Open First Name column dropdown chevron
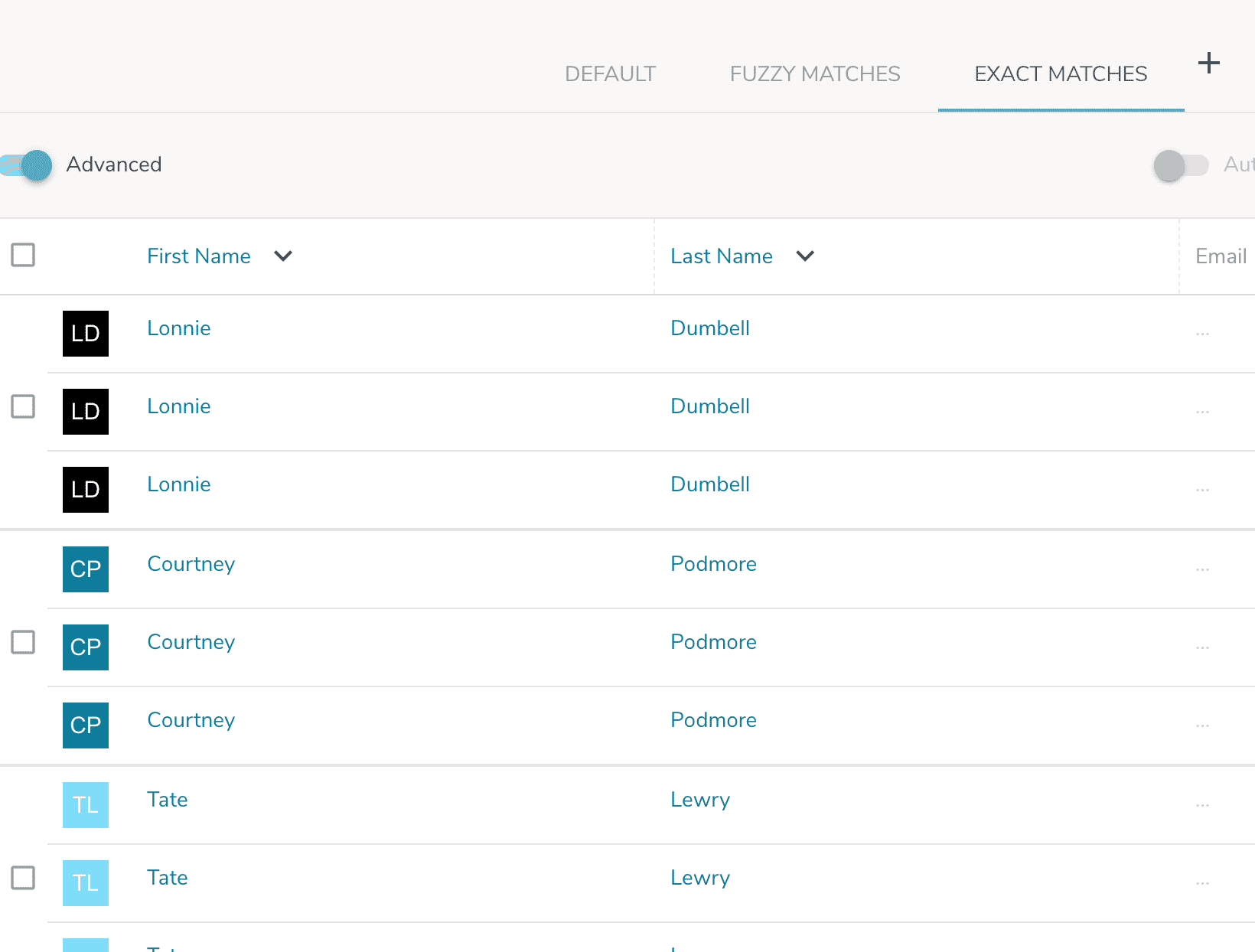This screenshot has height=952, width=1255. point(283,256)
